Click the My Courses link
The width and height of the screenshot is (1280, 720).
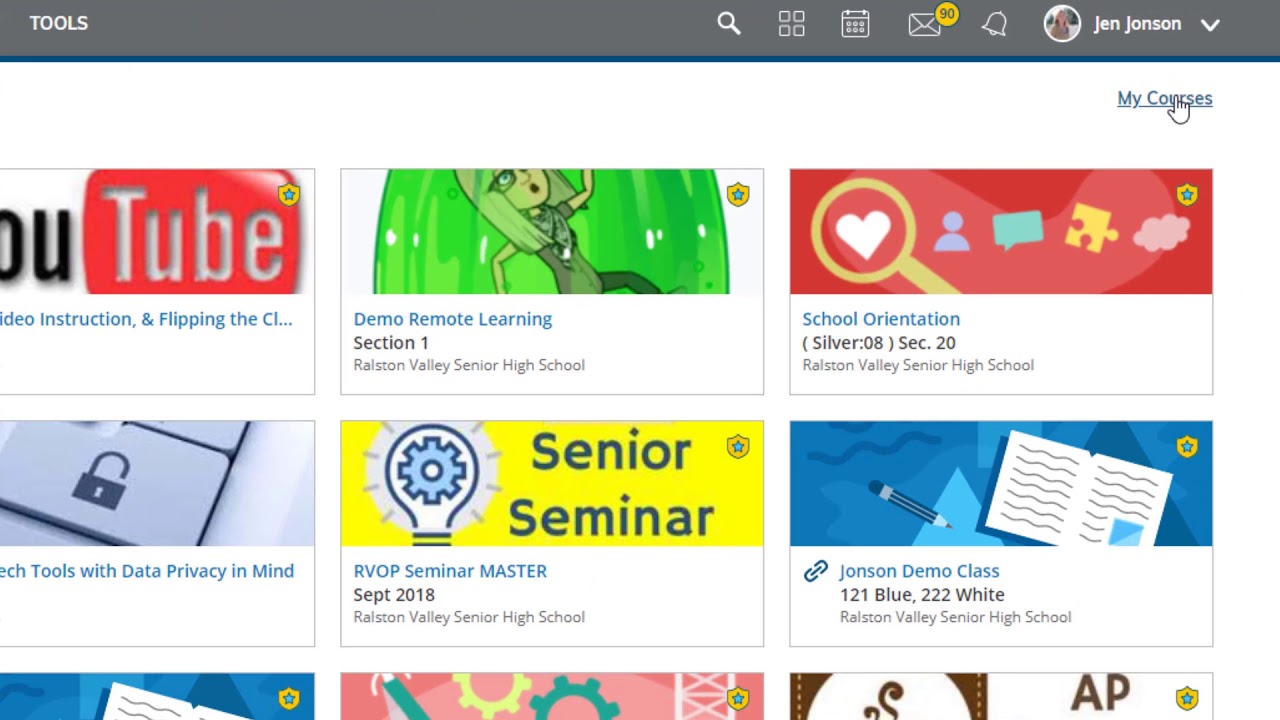(1164, 98)
